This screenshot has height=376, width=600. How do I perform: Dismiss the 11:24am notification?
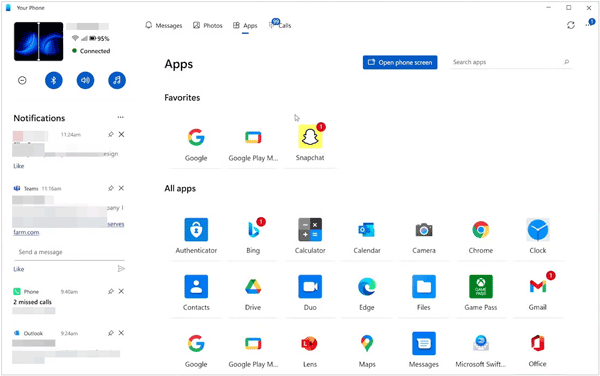[x=121, y=134]
